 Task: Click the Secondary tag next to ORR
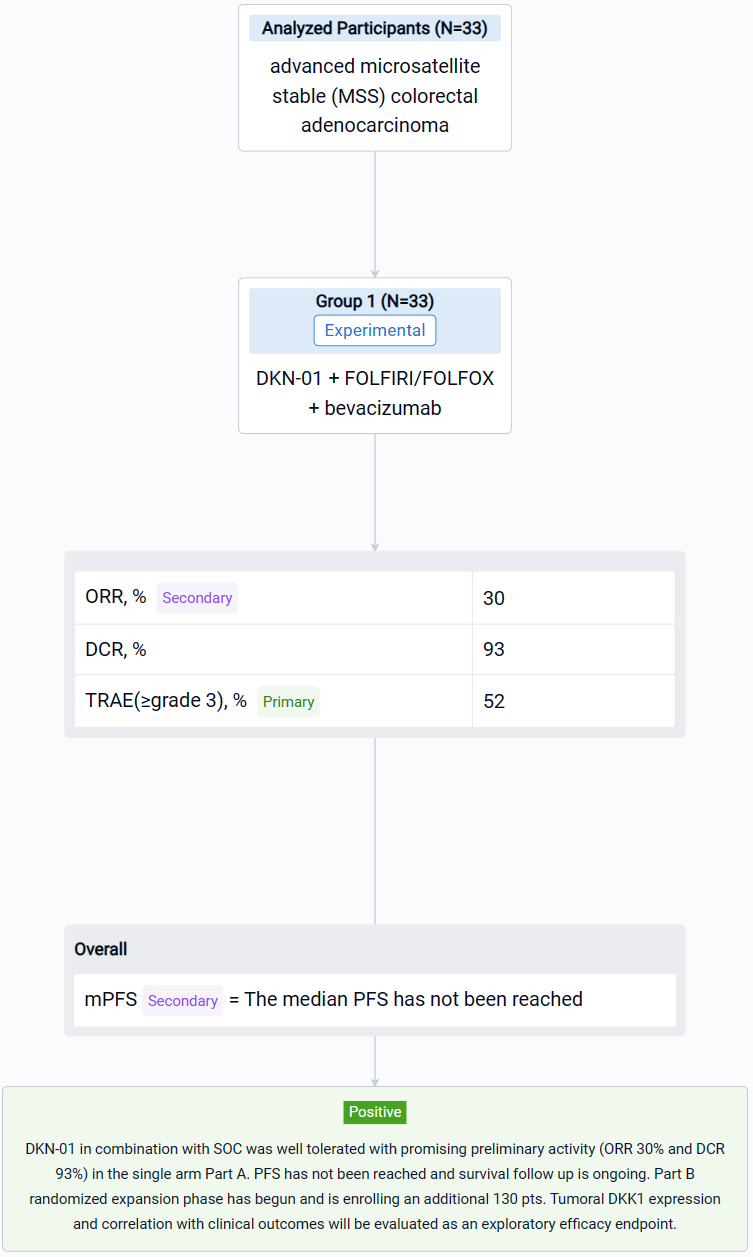click(197, 598)
